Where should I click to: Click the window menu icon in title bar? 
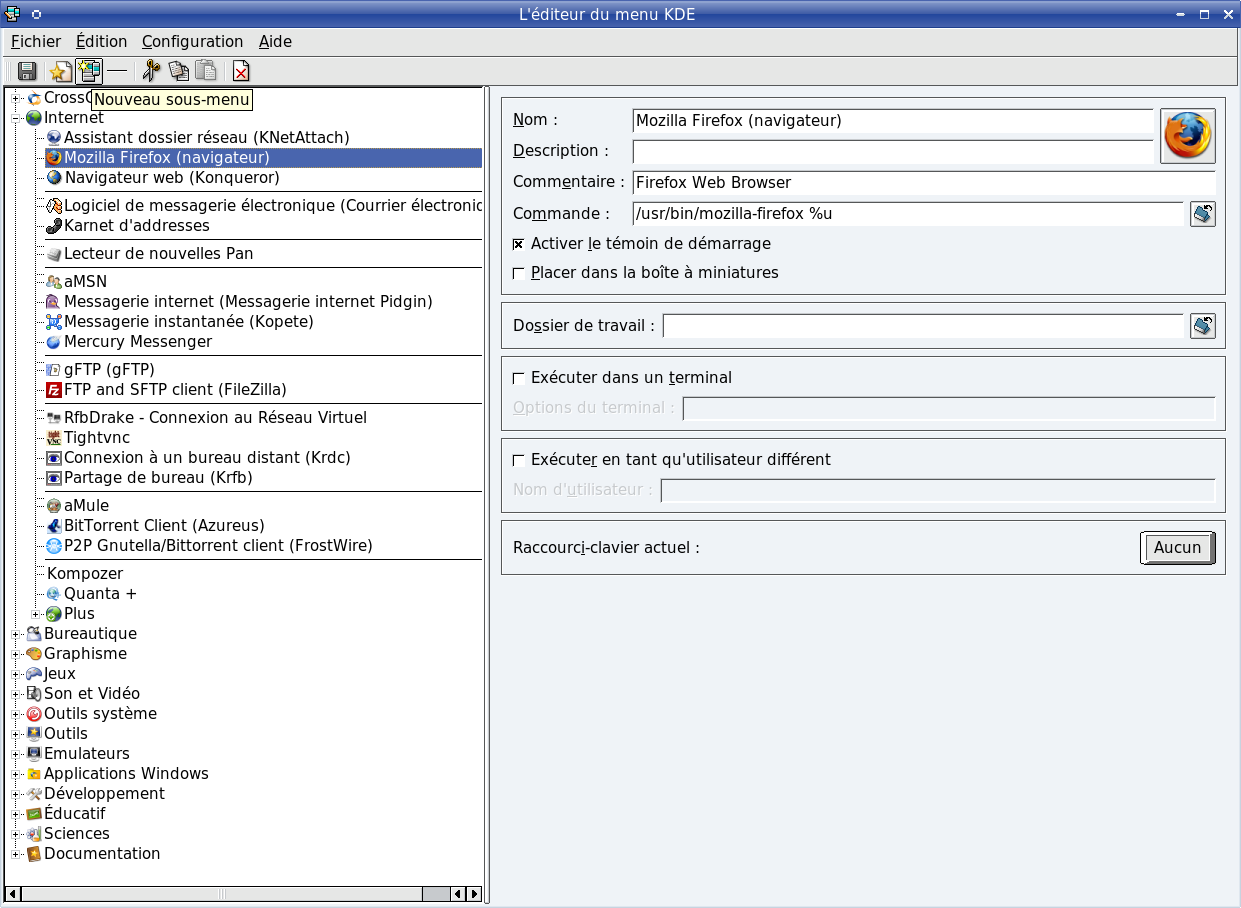tap(11, 14)
